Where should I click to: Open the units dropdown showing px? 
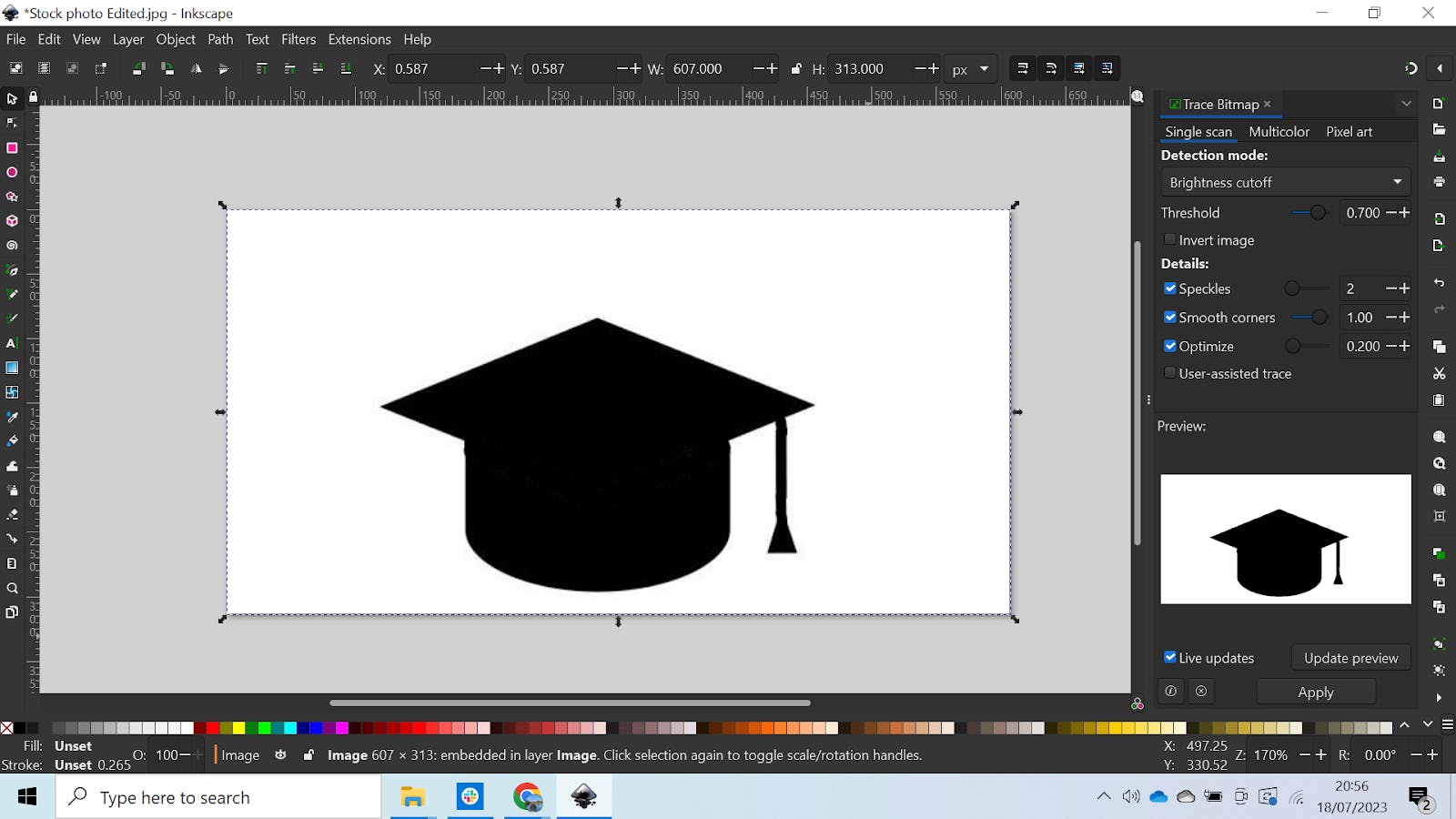tap(970, 68)
